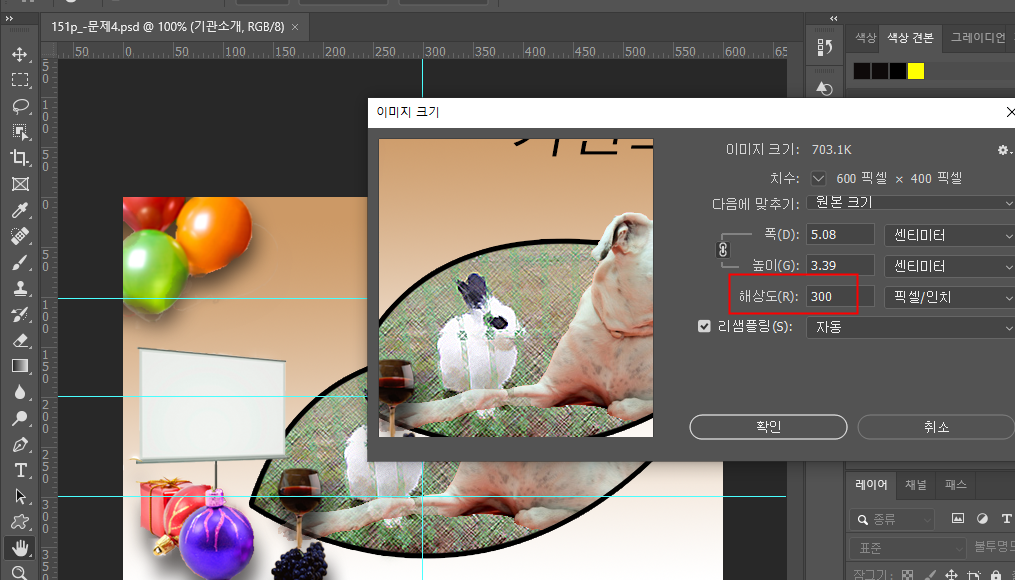
Task: Select the Hand tool
Action: [x=19, y=548]
